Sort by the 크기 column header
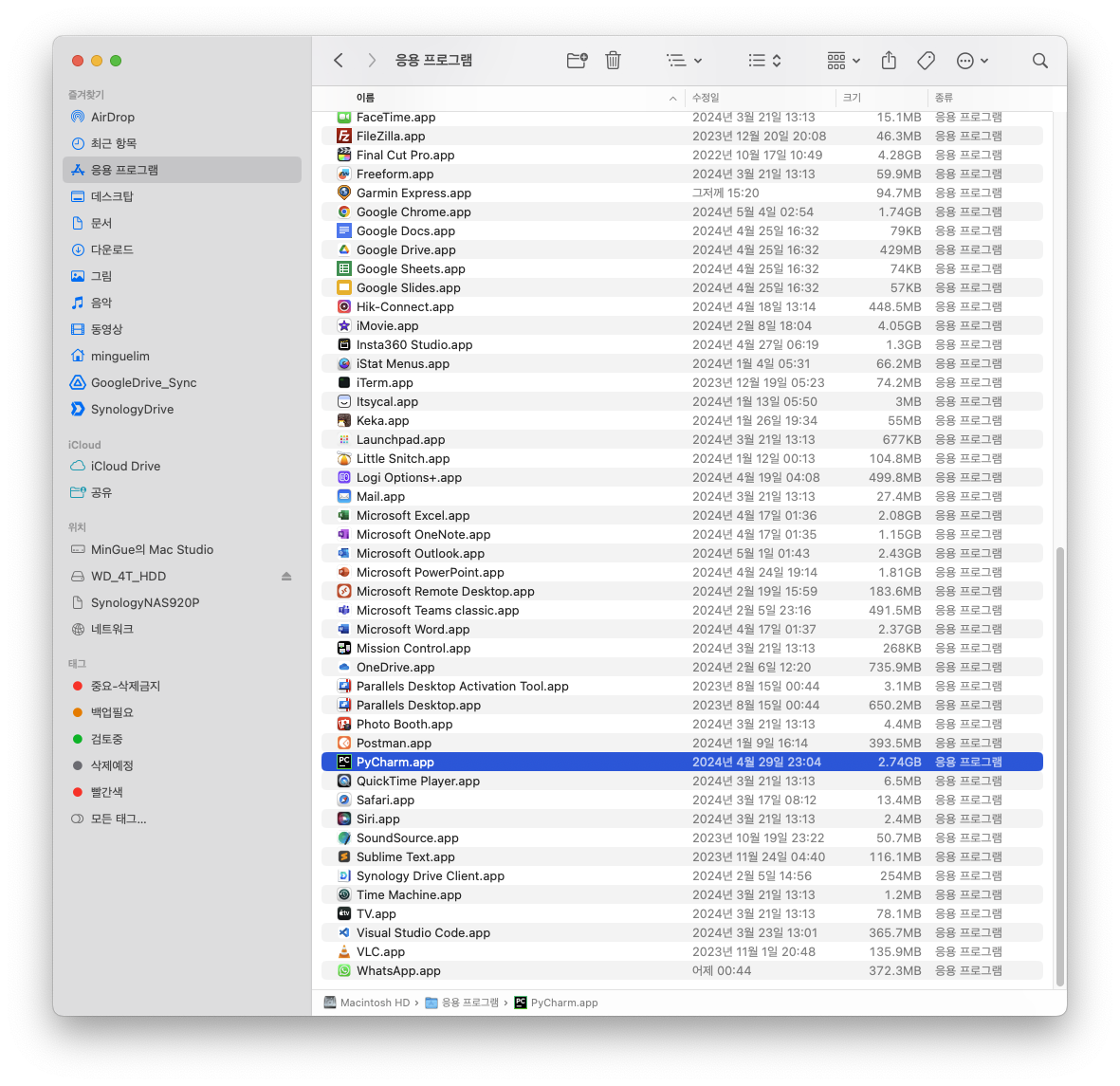 (852, 98)
